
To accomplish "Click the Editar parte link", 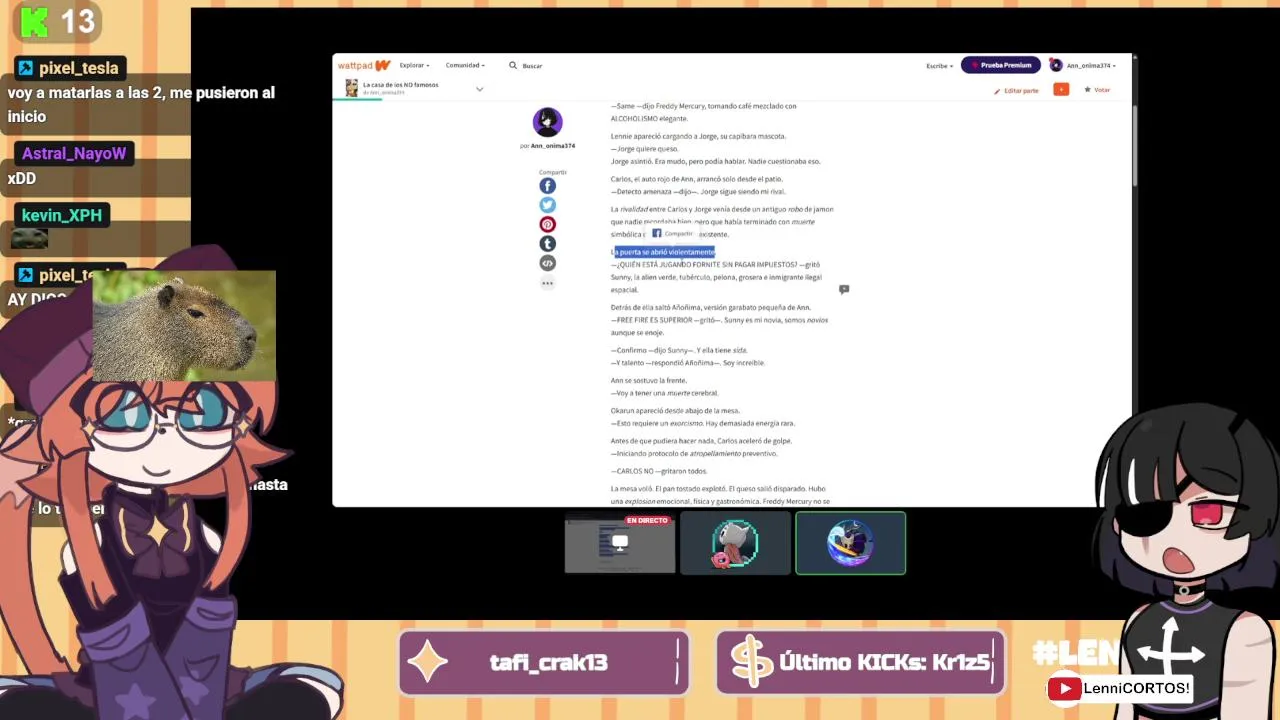I will (1016, 90).
